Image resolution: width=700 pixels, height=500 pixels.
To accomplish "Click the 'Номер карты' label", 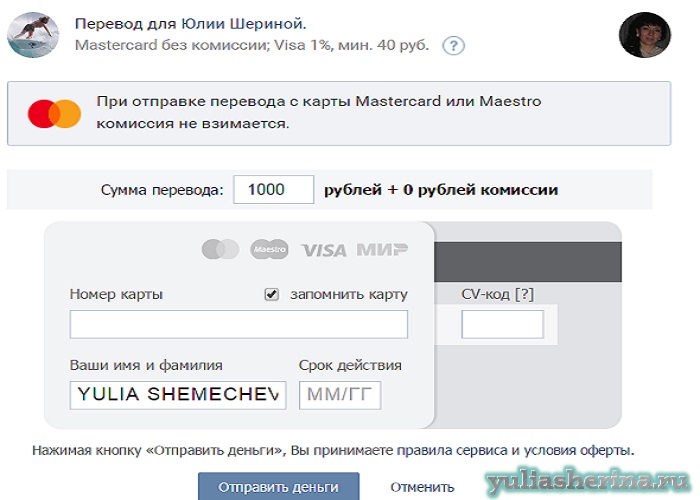I will pos(116,294).
